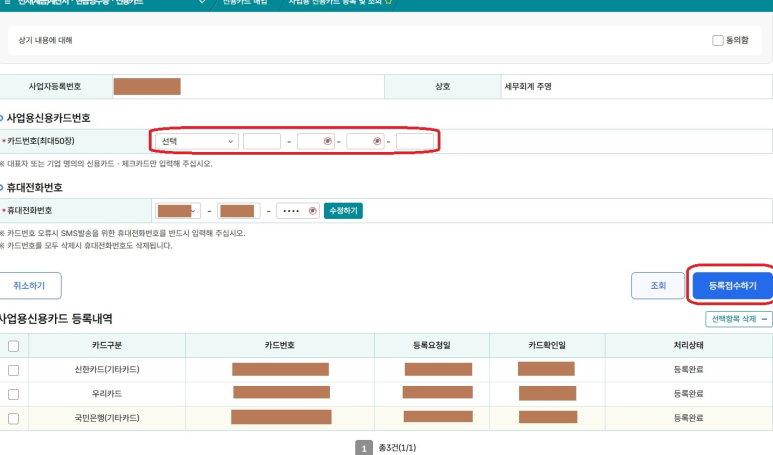Click the third card number input box
773x455 pixels.
(365, 141)
